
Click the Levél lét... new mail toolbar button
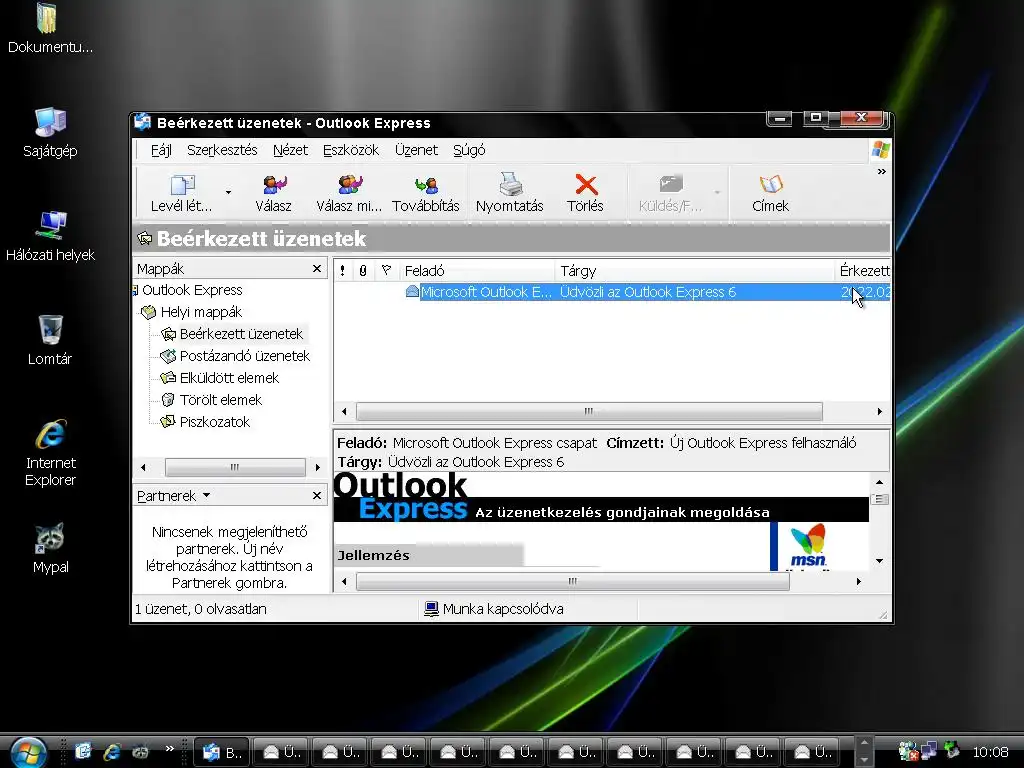(x=181, y=193)
